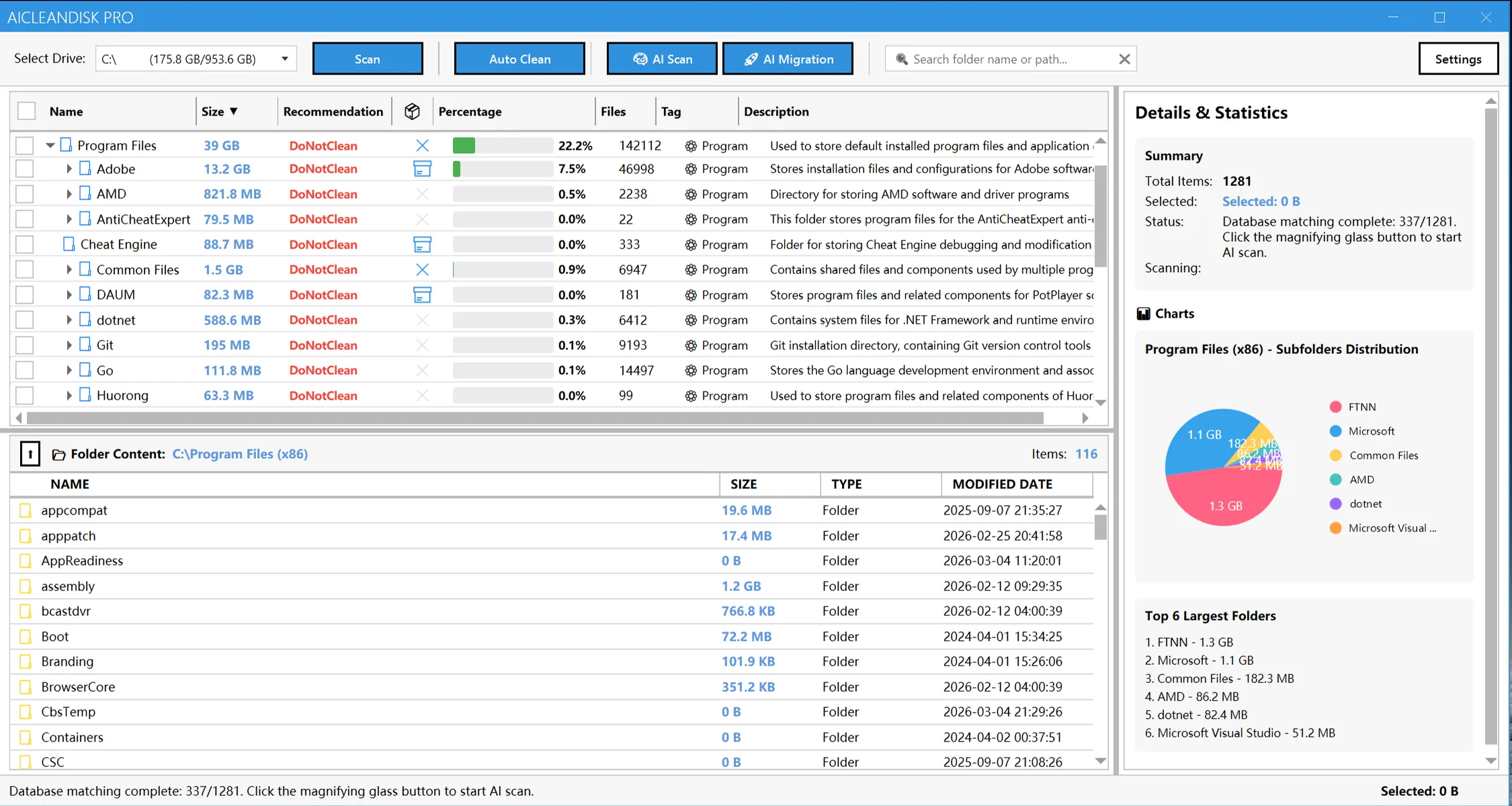Click the Charts icon in Details panel

(x=1144, y=313)
